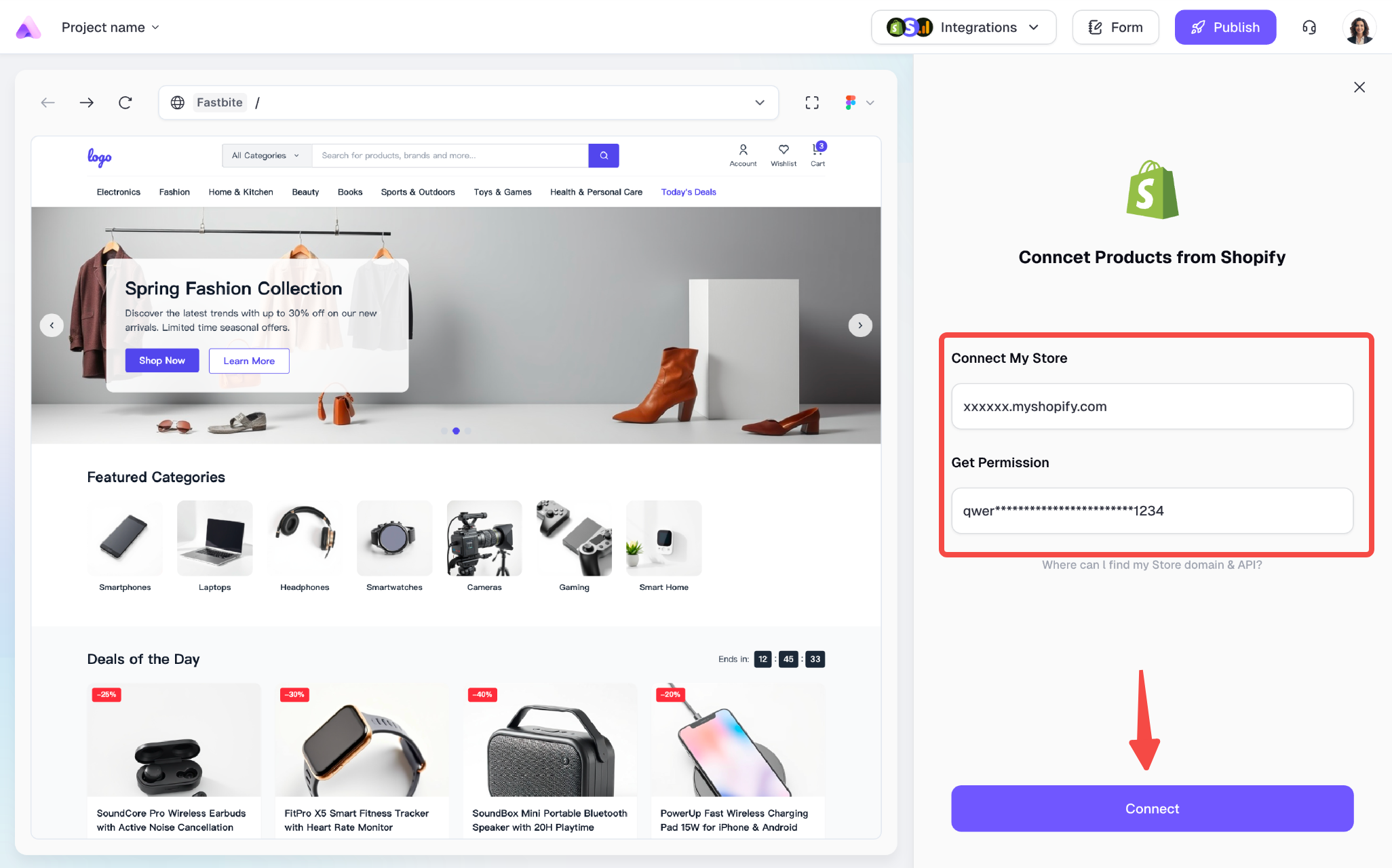This screenshot has width=1392, height=868.
Task: Click the purple Connect button
Action: point(1152,808)
